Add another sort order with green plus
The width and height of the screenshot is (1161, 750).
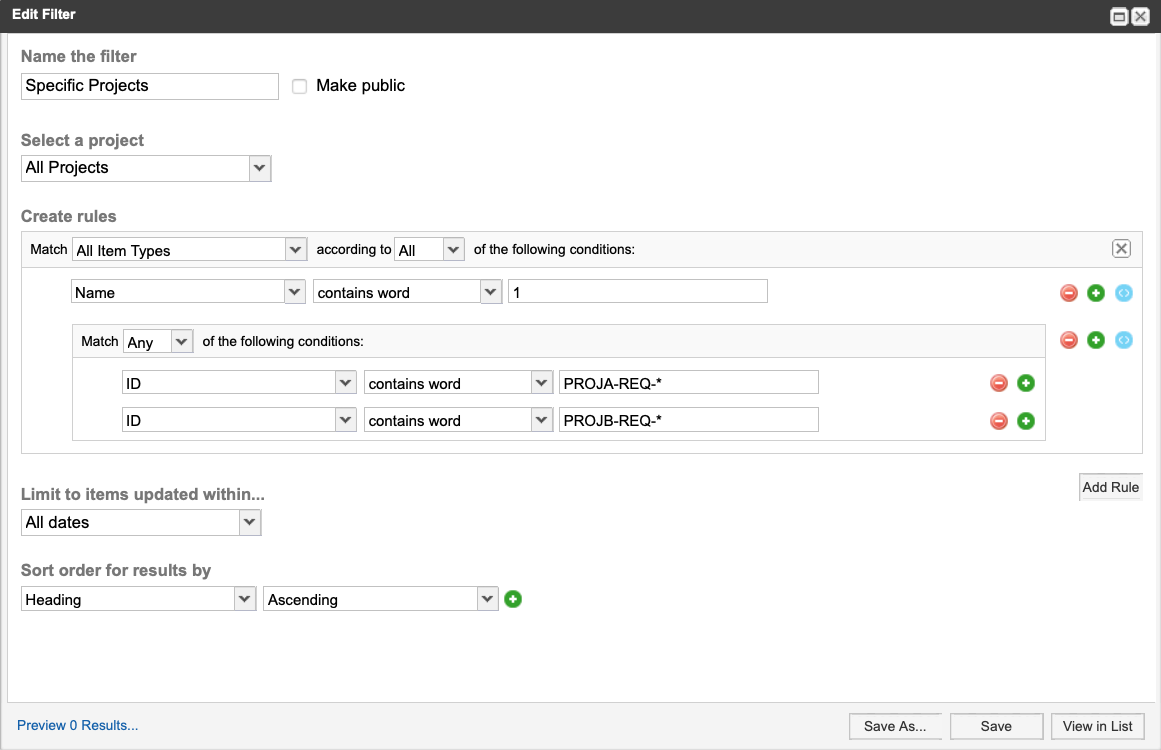[x=512, y=599]
